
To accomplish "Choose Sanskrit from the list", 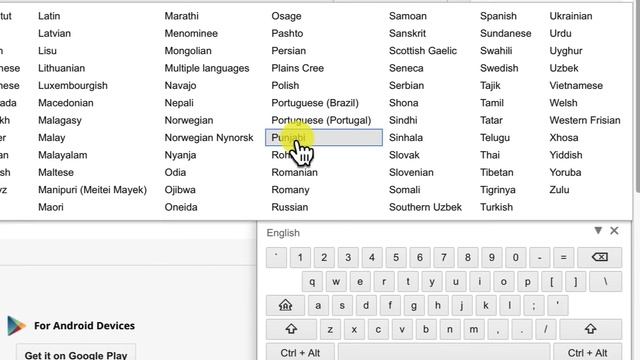I will 407,33.
